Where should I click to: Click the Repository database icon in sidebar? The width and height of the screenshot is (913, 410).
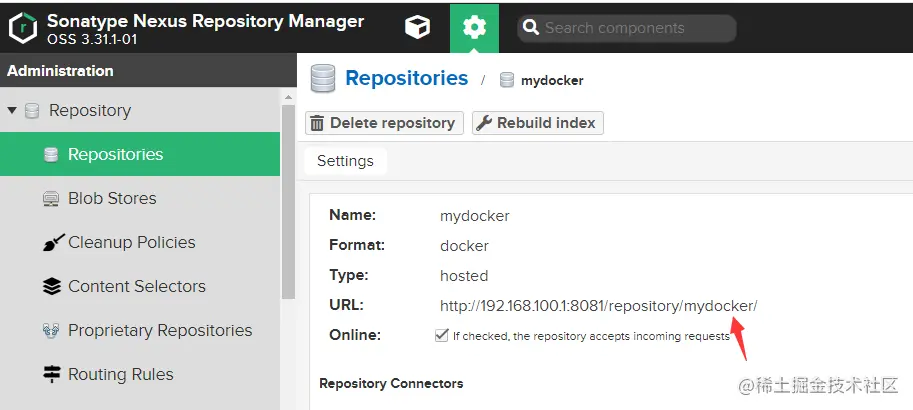[x=32, y=111]
